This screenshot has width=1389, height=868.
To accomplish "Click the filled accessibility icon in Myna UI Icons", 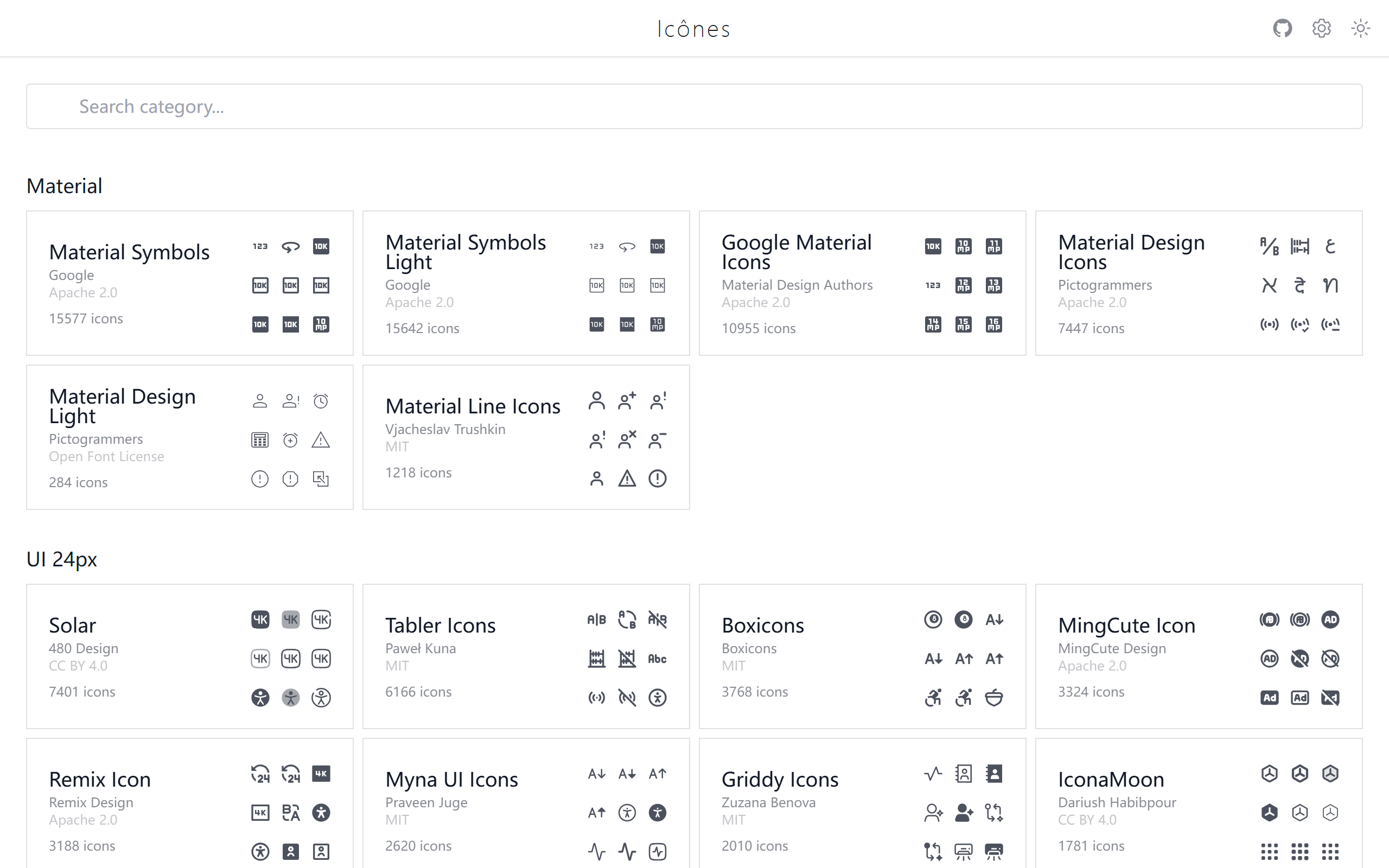I will pyautogui.click(x=657, y=812).
